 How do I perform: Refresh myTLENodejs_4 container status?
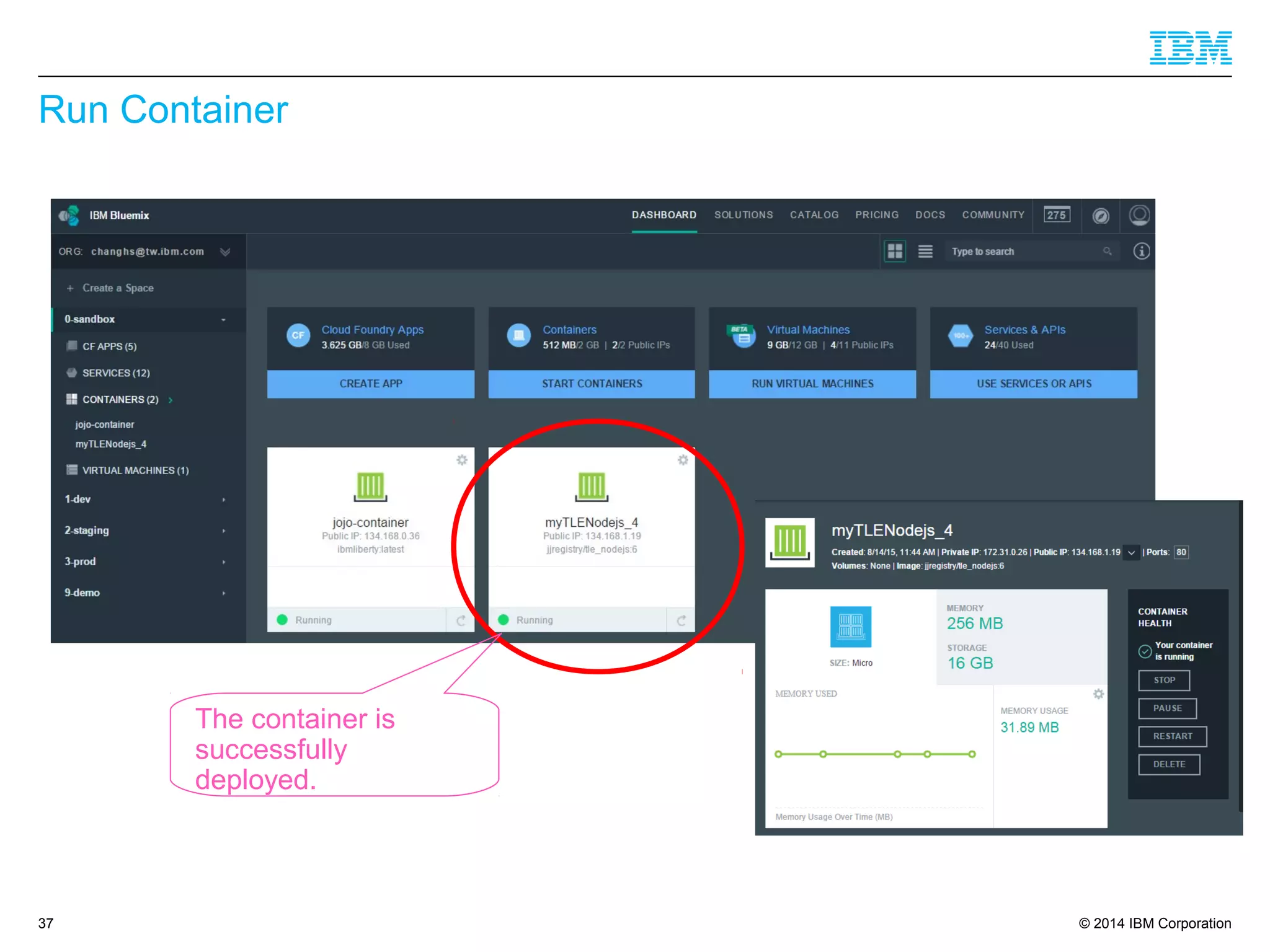click(681, 620)
